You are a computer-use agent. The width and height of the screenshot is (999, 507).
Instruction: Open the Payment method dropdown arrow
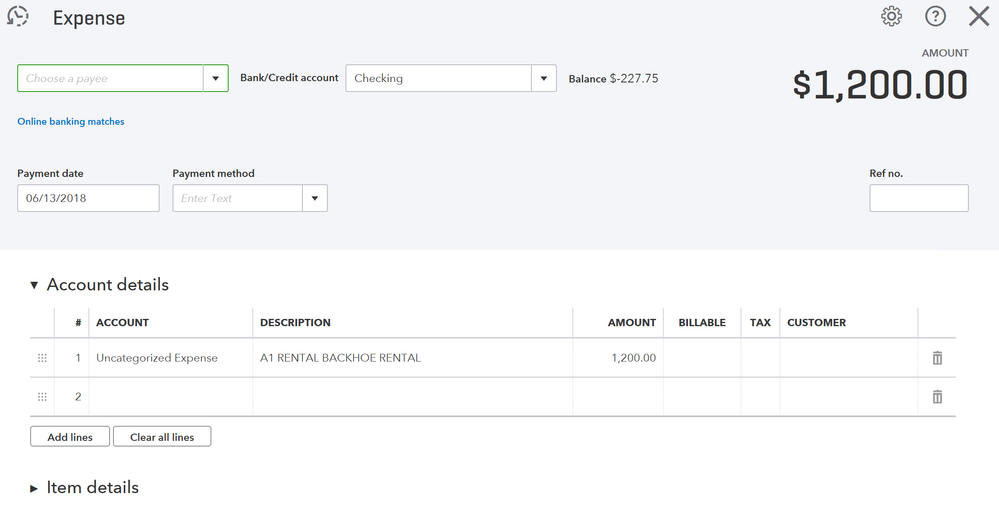pyautogui.click(x=314, y=199)
